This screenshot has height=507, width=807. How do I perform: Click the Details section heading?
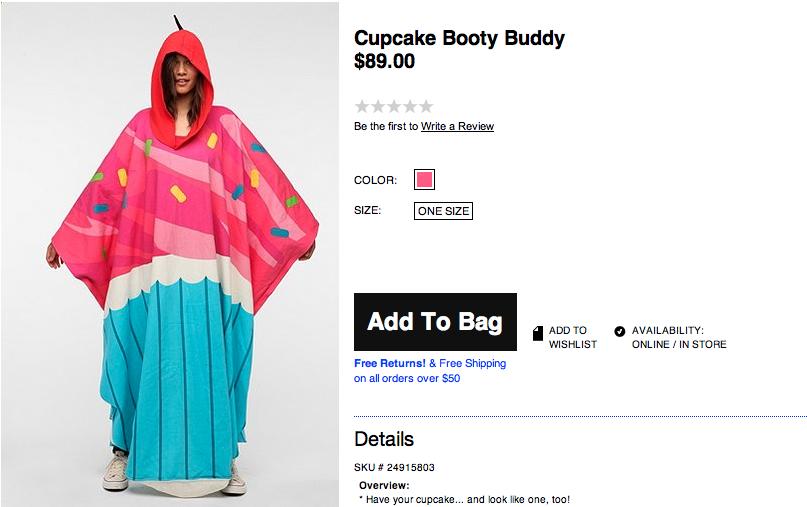[x=384, y=439]
